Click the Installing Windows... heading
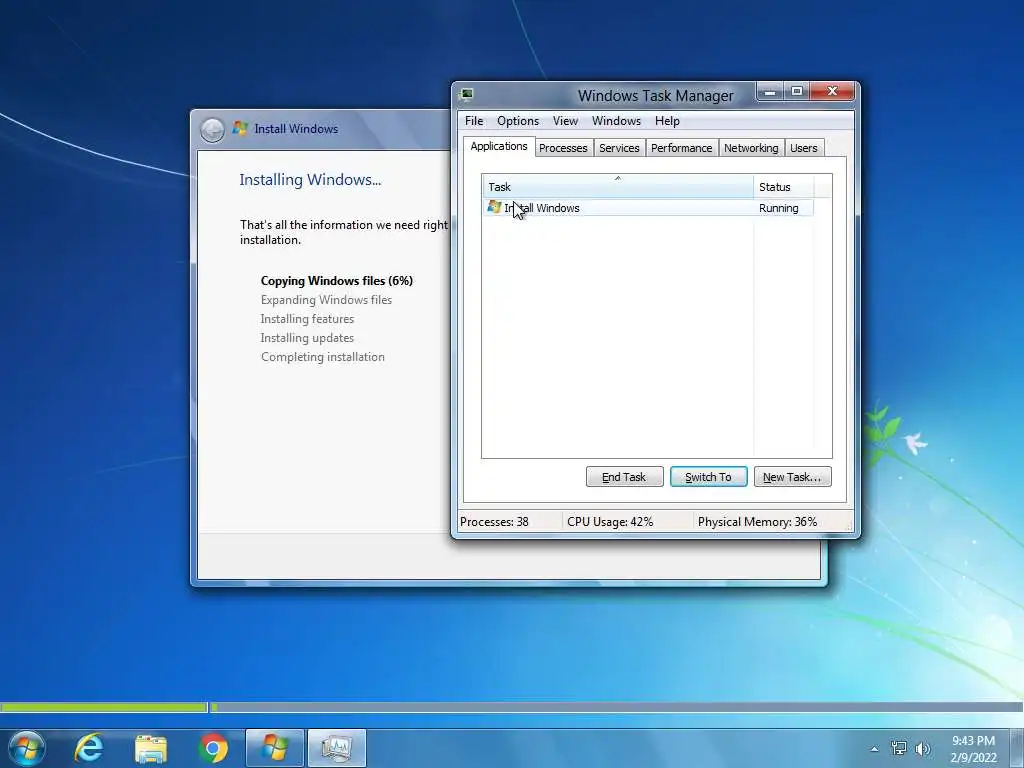 click(310, 180)
